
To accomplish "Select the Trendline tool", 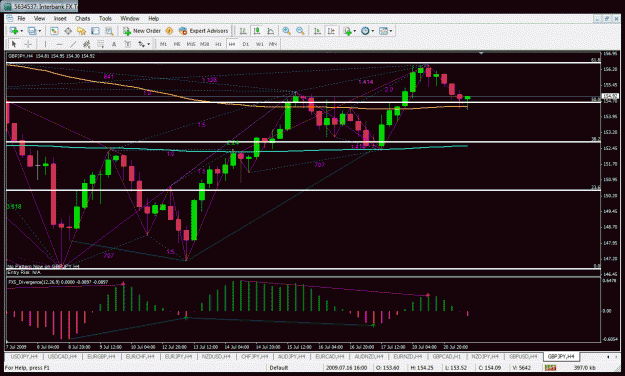I will click(73, 44).
